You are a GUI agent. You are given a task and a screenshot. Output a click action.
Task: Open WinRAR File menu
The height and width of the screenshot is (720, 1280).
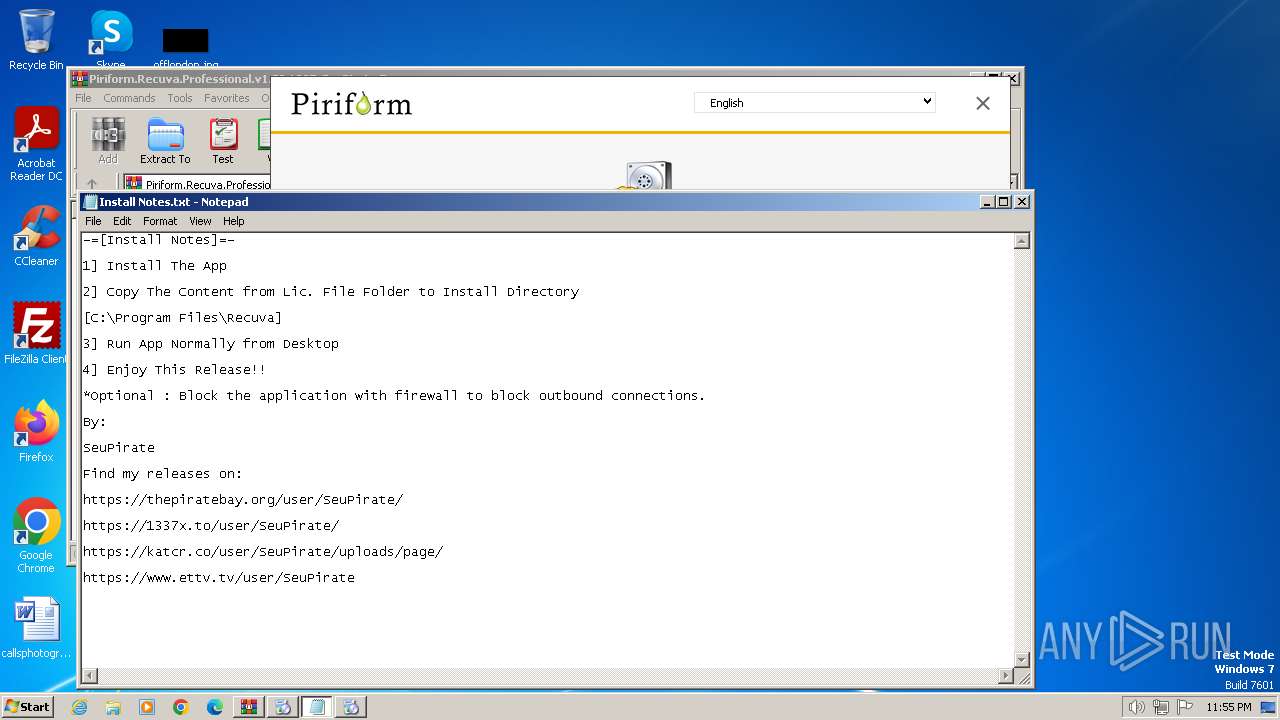point(83,98)
